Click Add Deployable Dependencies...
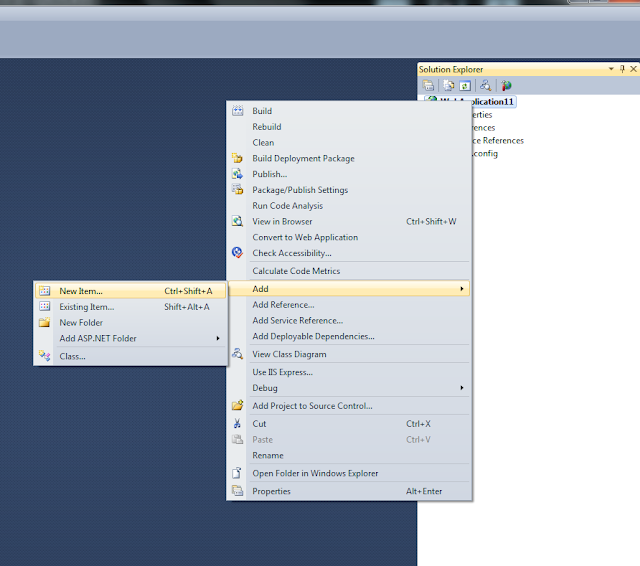The width and height of the screenshot is (640, 566). point(349,336)
